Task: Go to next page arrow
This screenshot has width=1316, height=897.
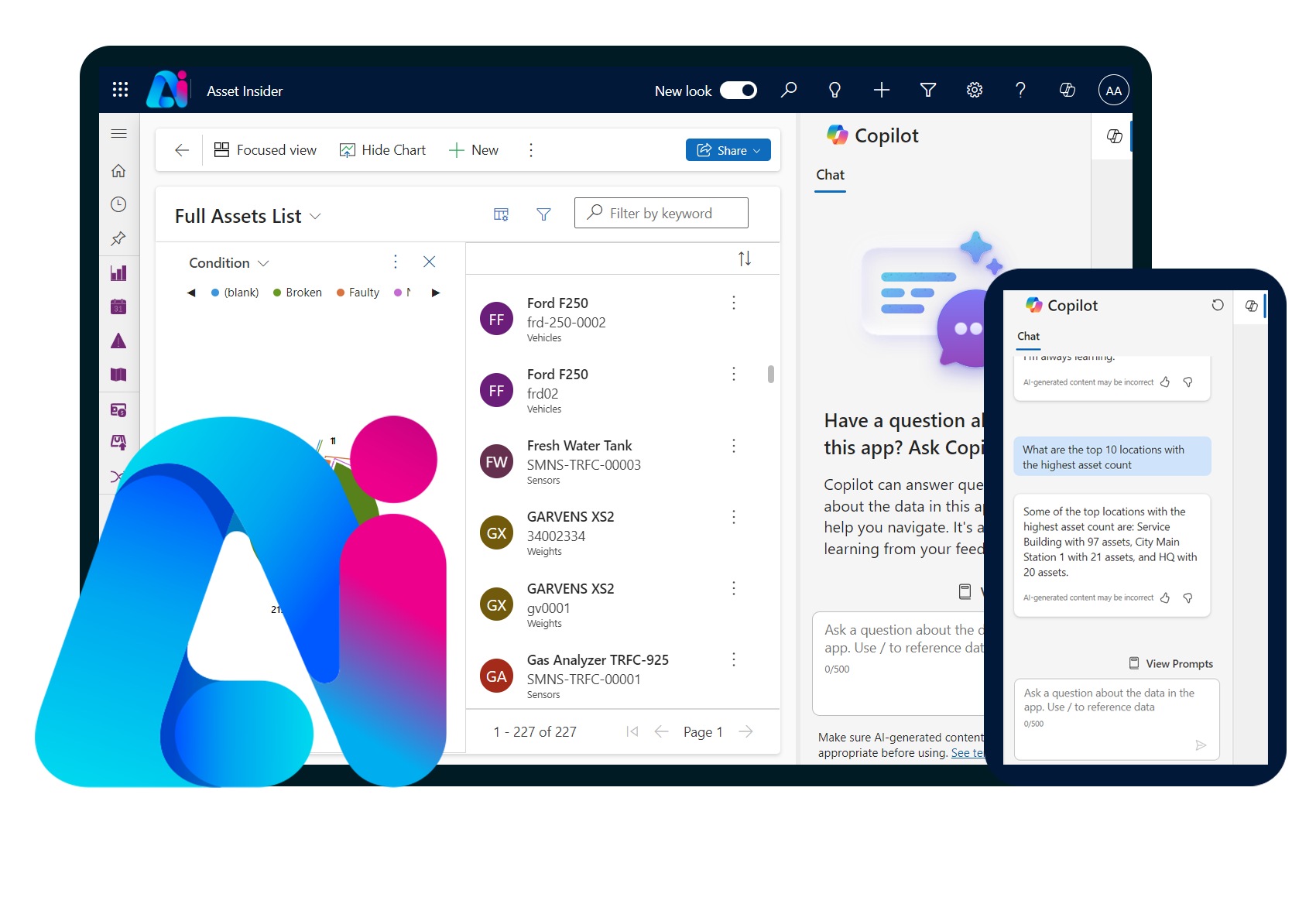Action: click(746, 731)
